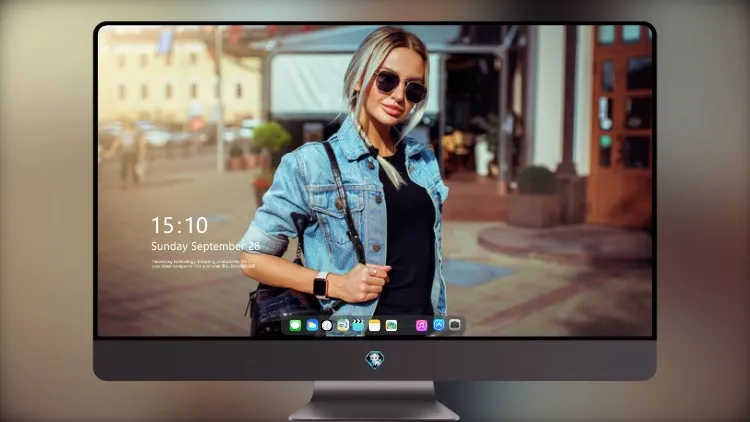Image resolution: width=750 pixels, height=422 pixels.
Task: Open the Camera app in dock
Action: 455,325
